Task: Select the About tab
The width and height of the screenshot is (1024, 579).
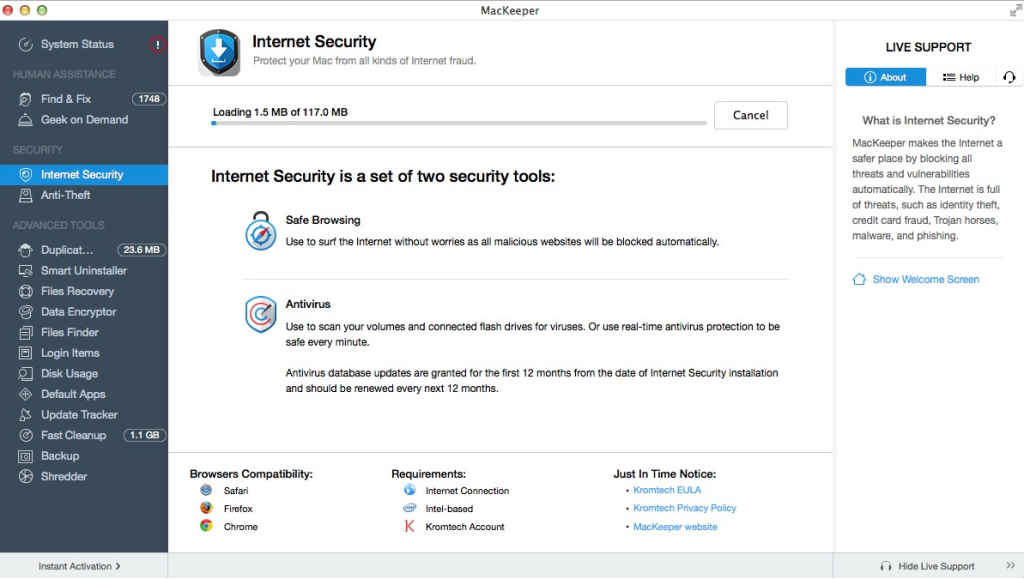Action: tap(885, 76)
